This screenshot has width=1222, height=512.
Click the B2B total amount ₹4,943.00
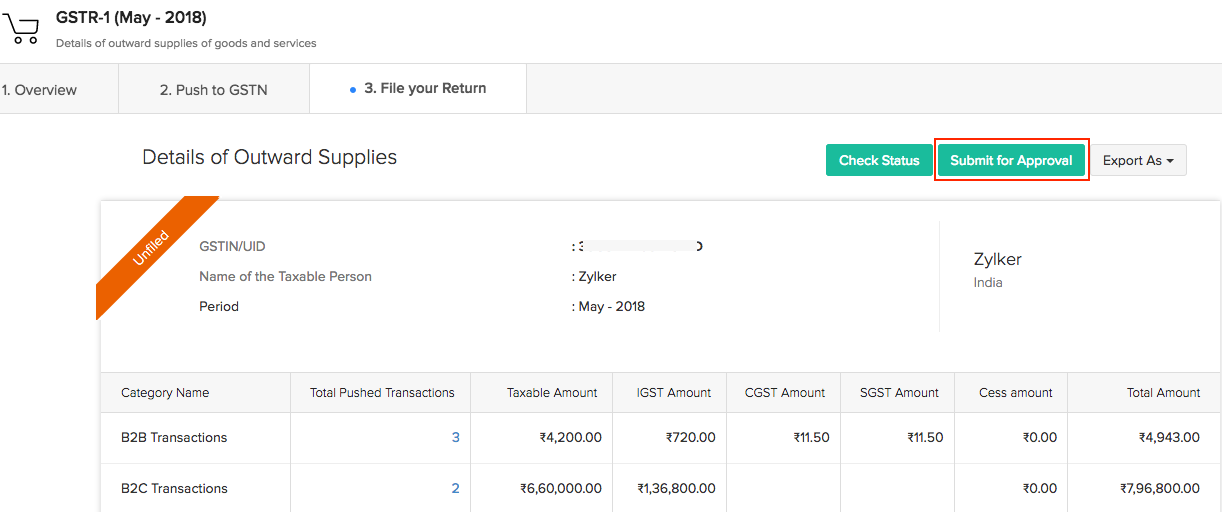tap(1169, 438)
